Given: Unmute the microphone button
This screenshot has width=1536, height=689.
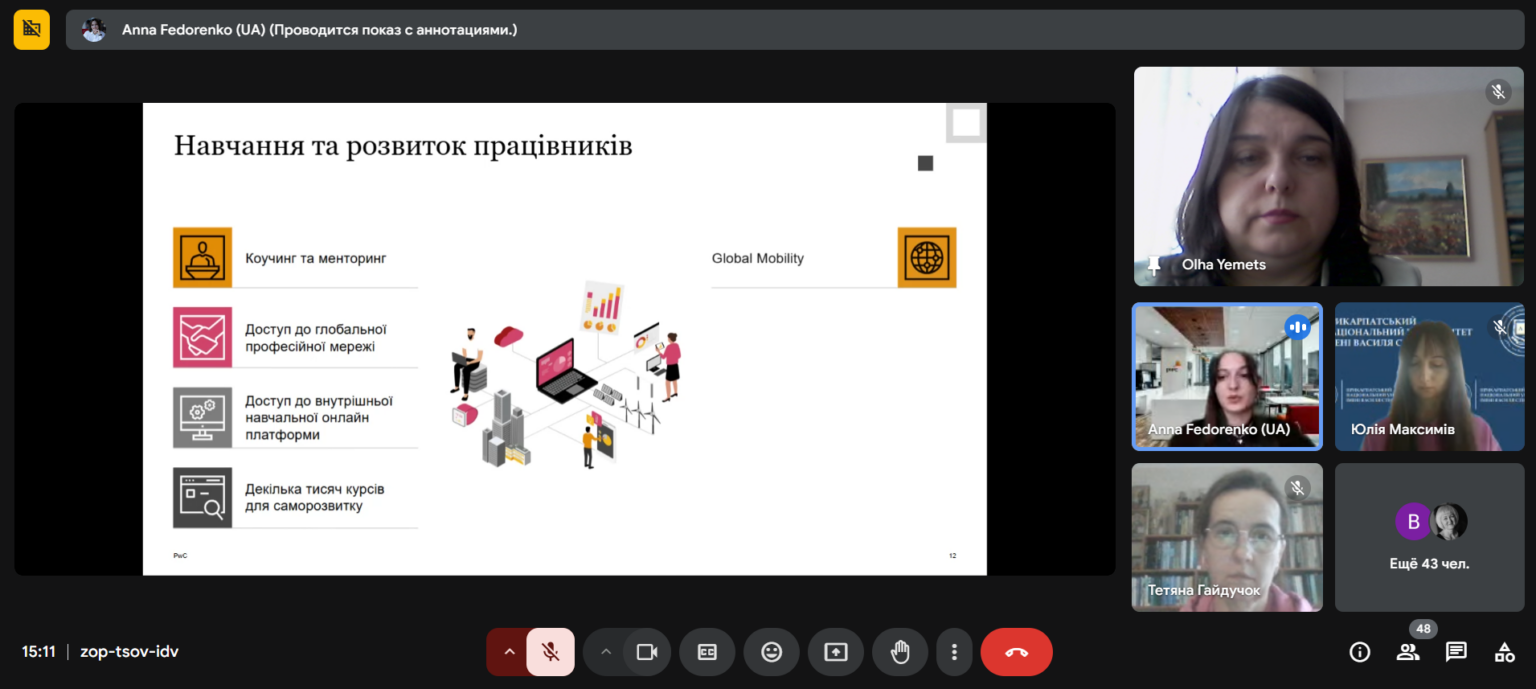Looking at the screenshot, I should [x=550, y=652].
